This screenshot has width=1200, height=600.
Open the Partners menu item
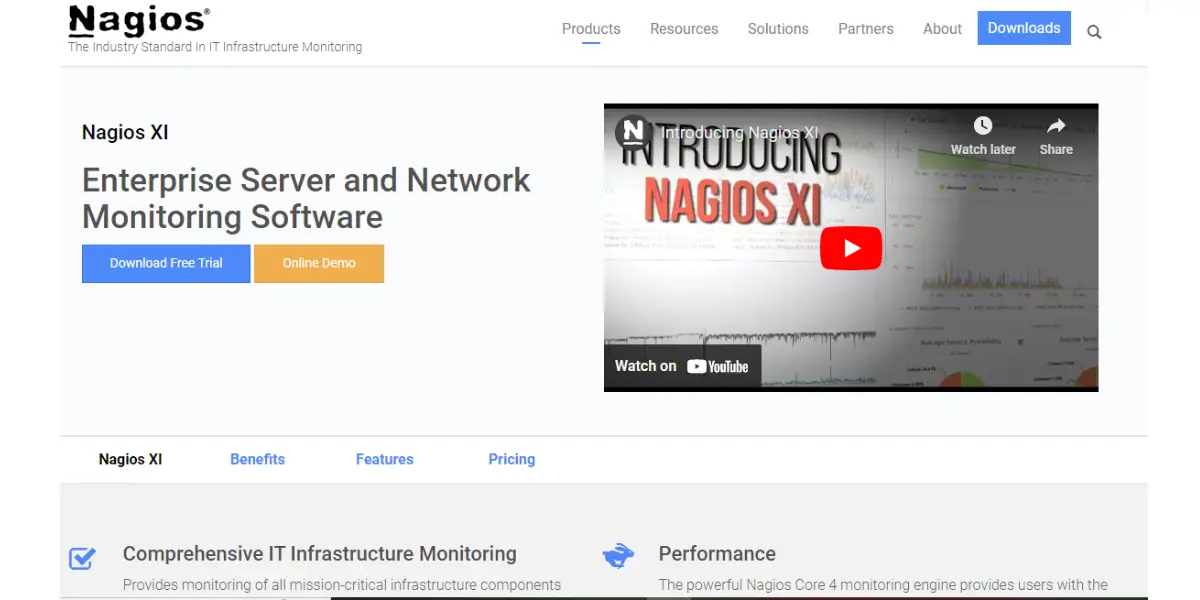point(866,29)
